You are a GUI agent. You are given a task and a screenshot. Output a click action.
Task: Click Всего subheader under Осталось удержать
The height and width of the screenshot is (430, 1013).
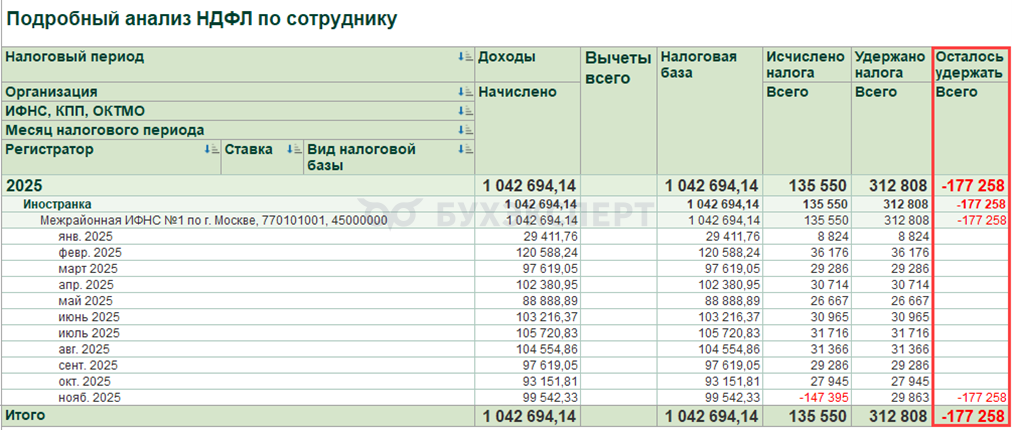(x=970, y=128)
